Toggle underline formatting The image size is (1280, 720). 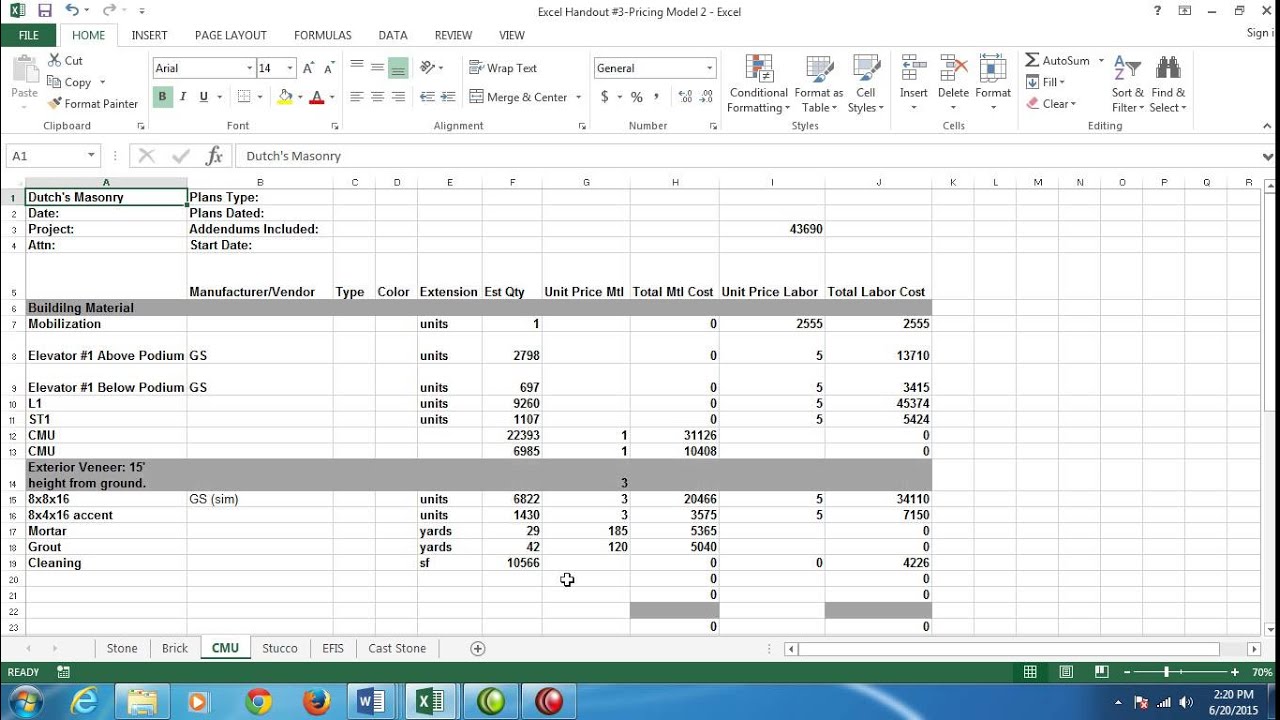click(204, 97)
